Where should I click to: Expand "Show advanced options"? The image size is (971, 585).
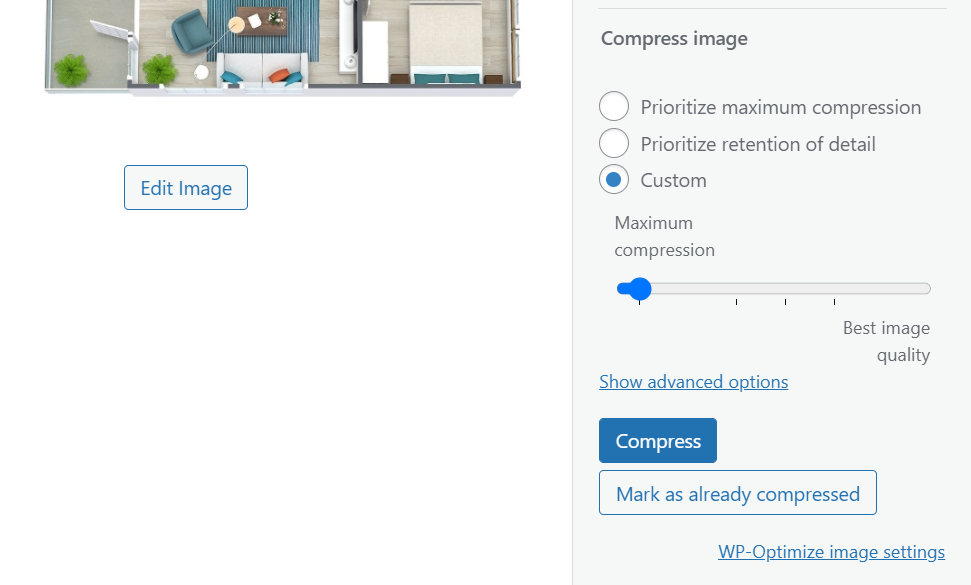point(693,382)
